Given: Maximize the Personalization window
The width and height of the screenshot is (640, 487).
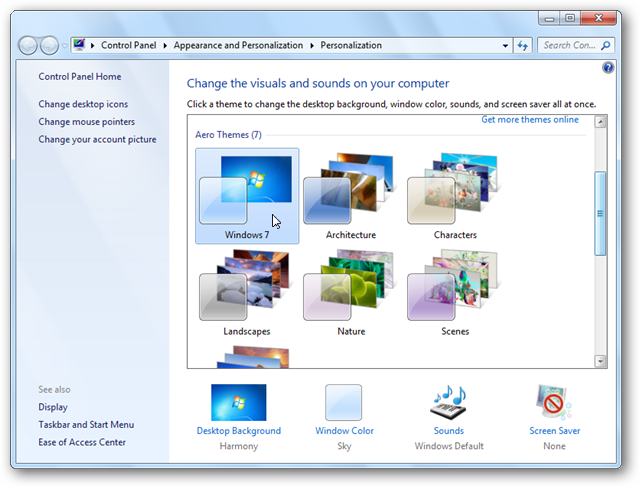Looking at the screenshot, I should [570, 18].
